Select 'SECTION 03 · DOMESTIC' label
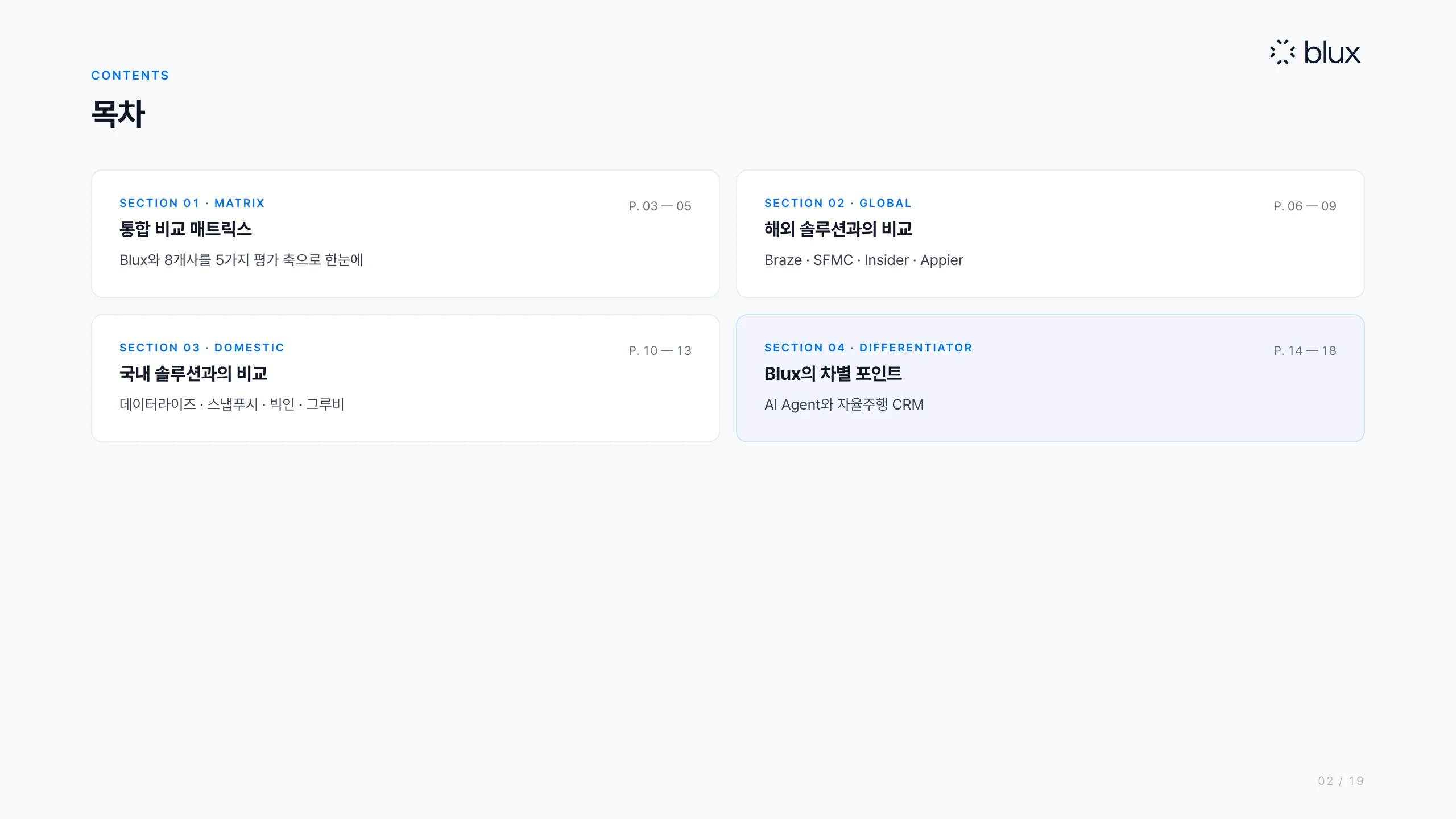The width and height of the screenshot is (1456, 819). (202, 348)
